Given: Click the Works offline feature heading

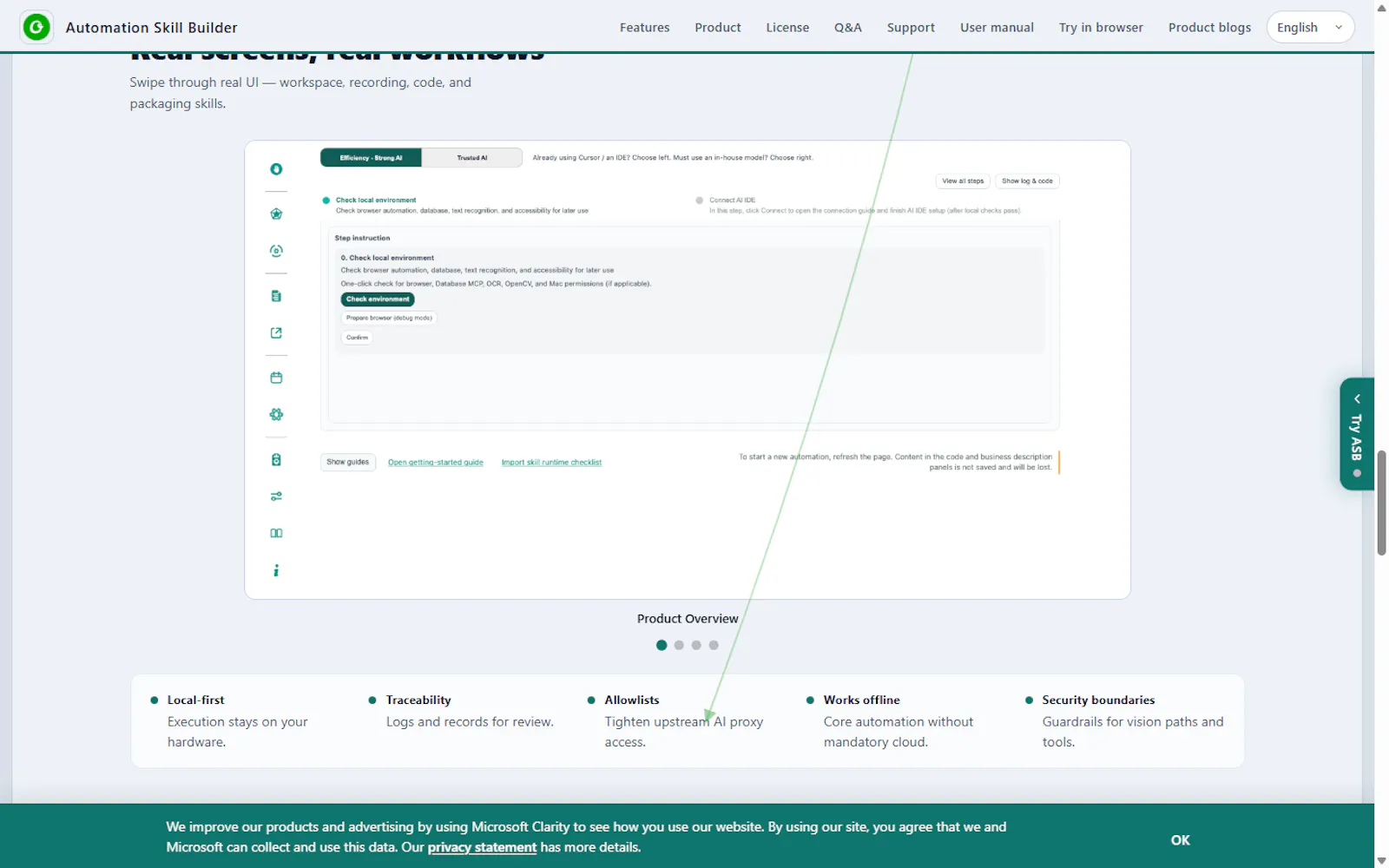Looking at the screenshot, I should [x=861, y=700].
